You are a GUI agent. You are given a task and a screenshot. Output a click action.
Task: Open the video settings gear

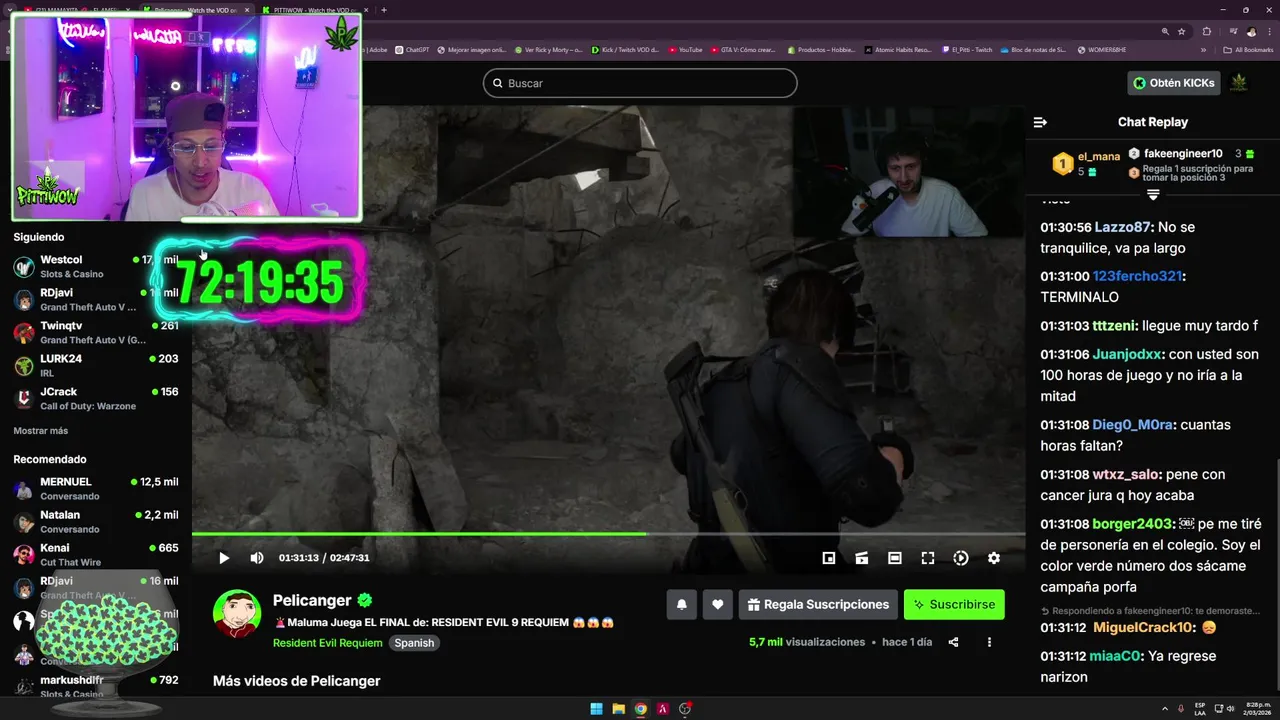(994, 558)
